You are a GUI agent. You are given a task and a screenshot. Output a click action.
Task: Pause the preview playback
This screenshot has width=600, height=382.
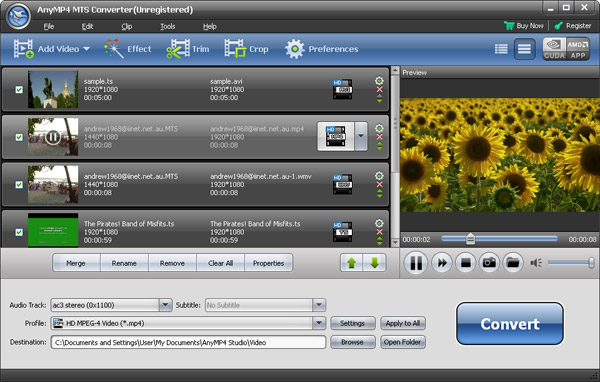[416, 263]
